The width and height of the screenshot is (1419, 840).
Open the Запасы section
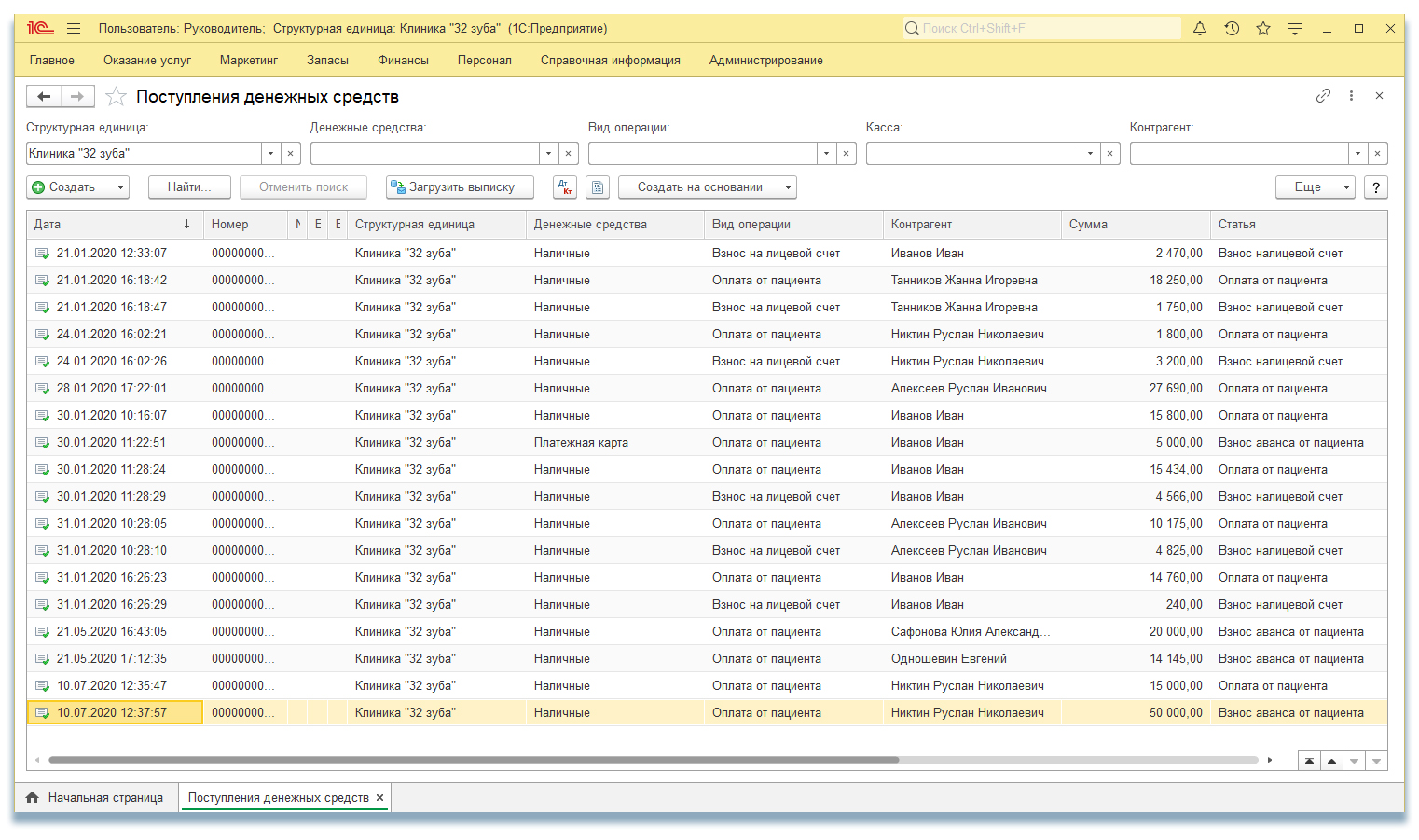(328, 61)
